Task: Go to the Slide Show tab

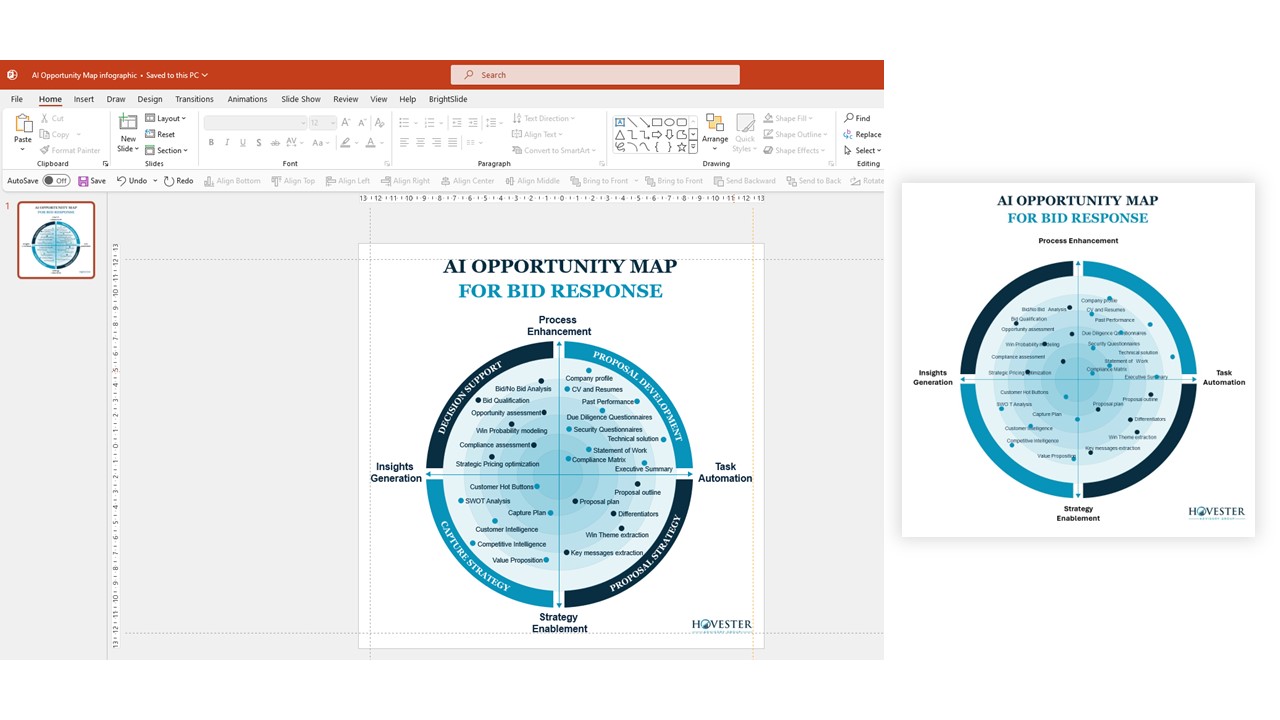Action: [x=301, y=99]
